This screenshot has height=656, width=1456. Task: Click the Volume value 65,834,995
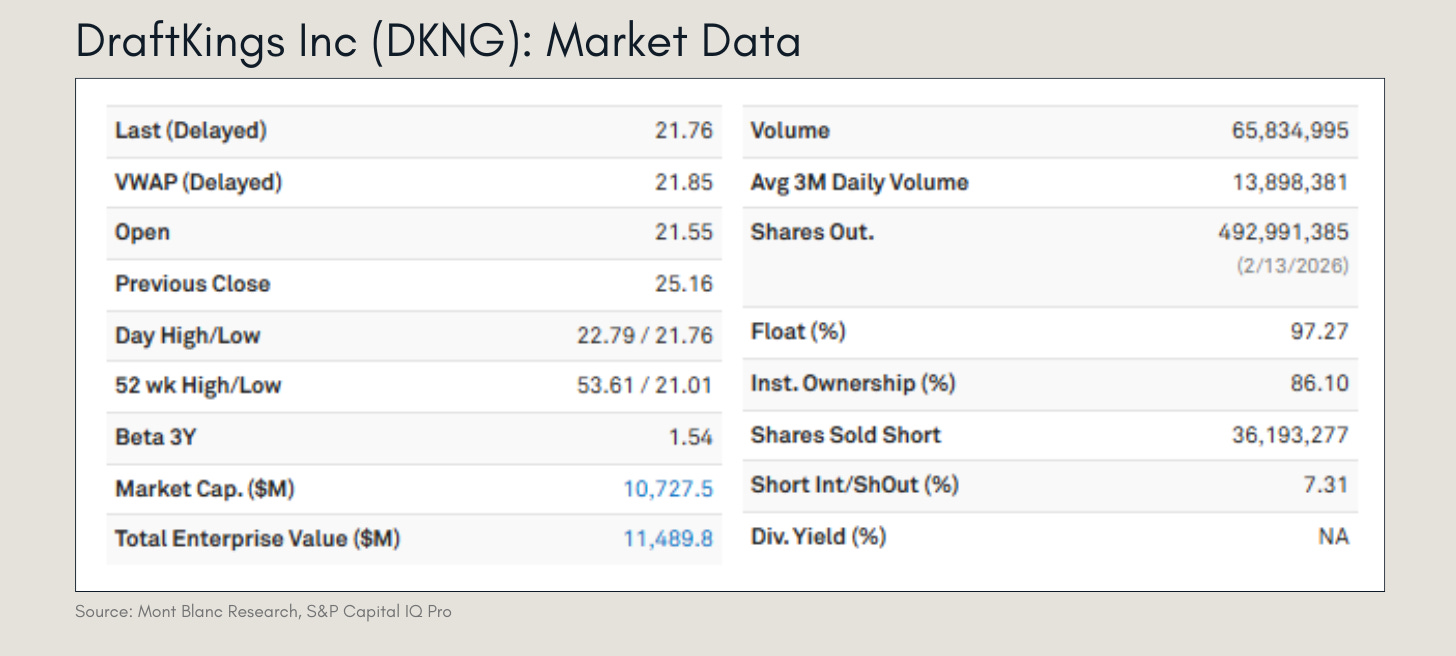1290,131
